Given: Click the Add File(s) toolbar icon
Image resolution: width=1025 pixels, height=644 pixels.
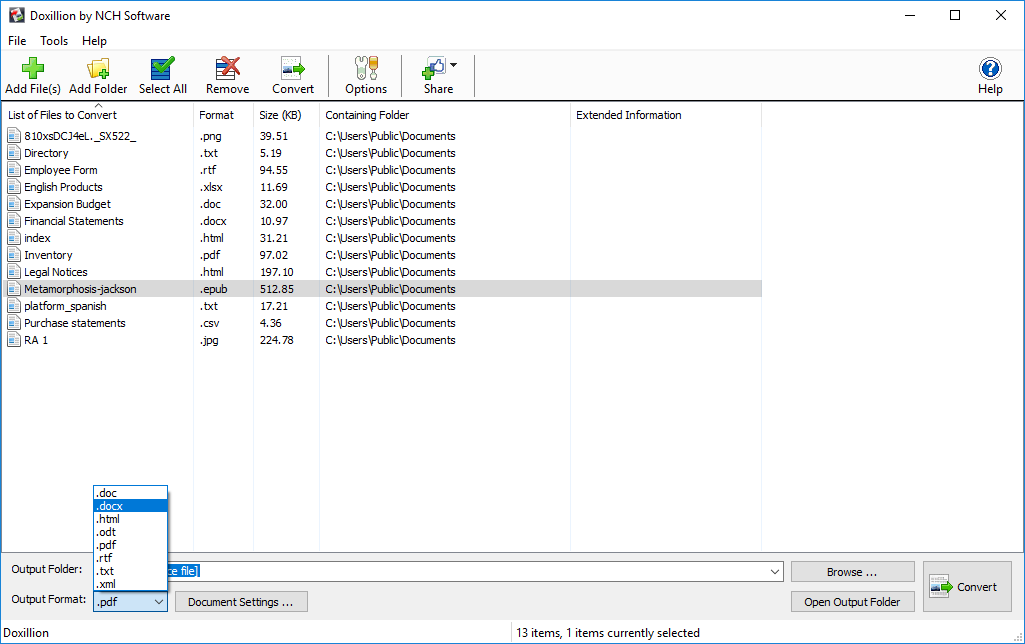Looking at the screenshot, I should [33, 68].
